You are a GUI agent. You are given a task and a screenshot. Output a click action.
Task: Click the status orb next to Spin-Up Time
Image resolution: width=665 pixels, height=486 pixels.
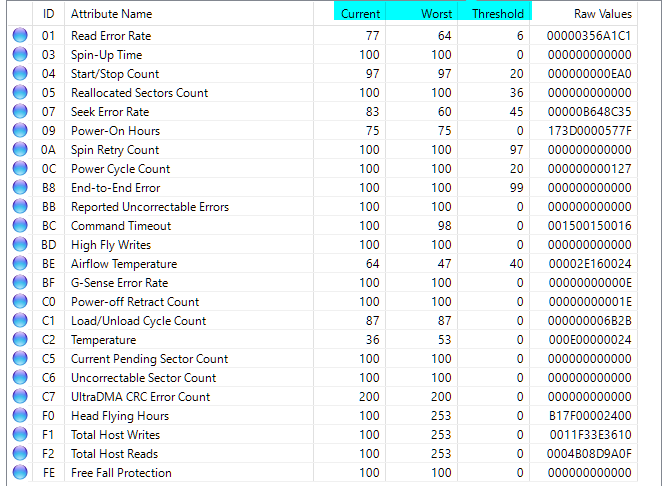tap(19, 55)
